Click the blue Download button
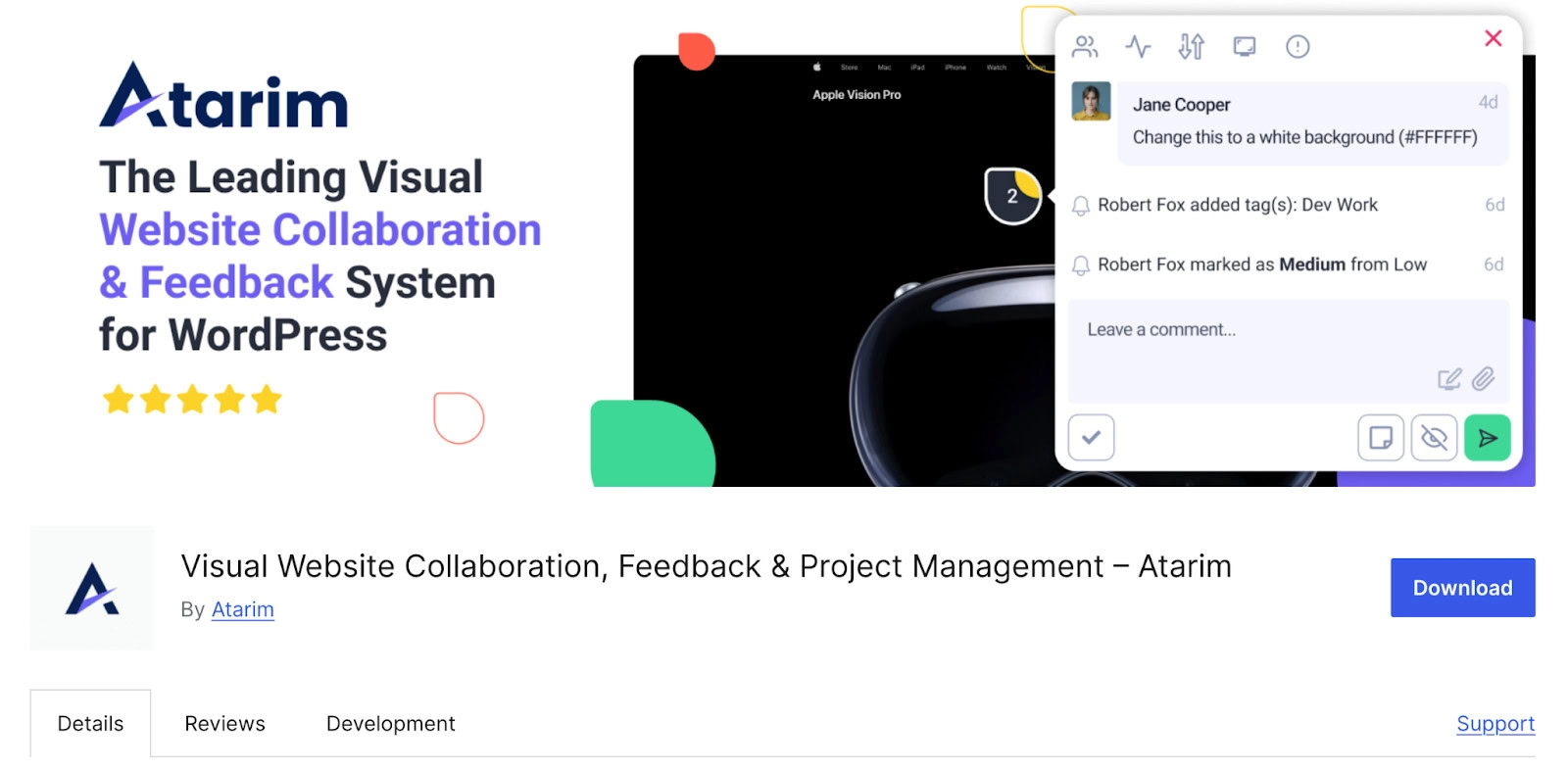The width and height of the screenshot is (1568, 771). coord(1462,588)
